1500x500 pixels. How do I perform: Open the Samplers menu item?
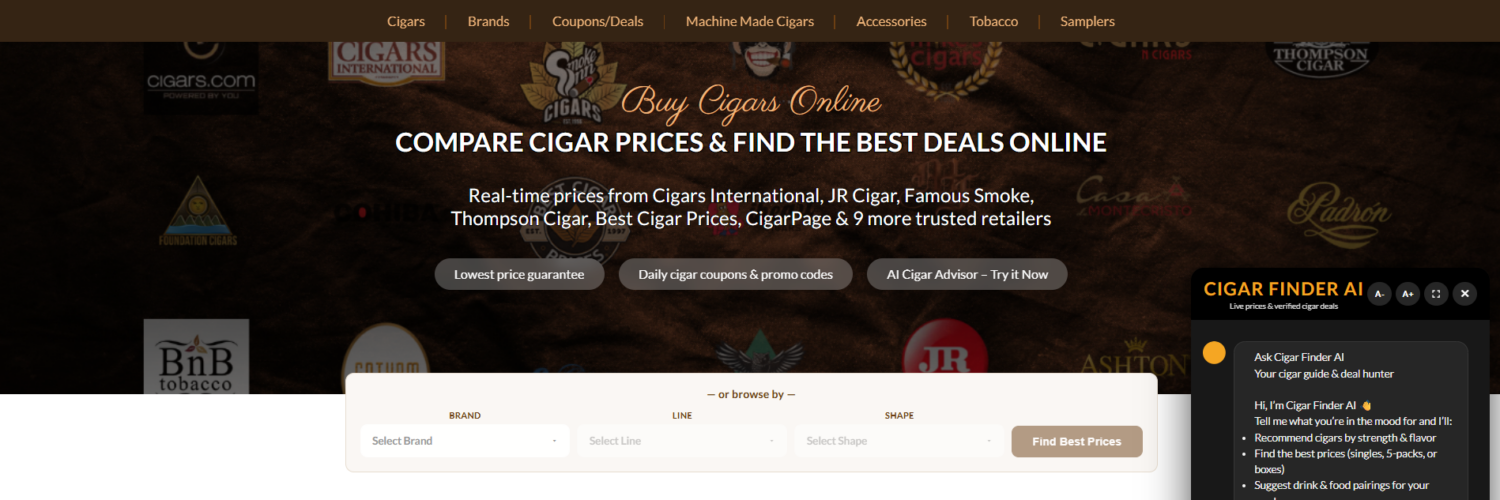(1087, 21)
